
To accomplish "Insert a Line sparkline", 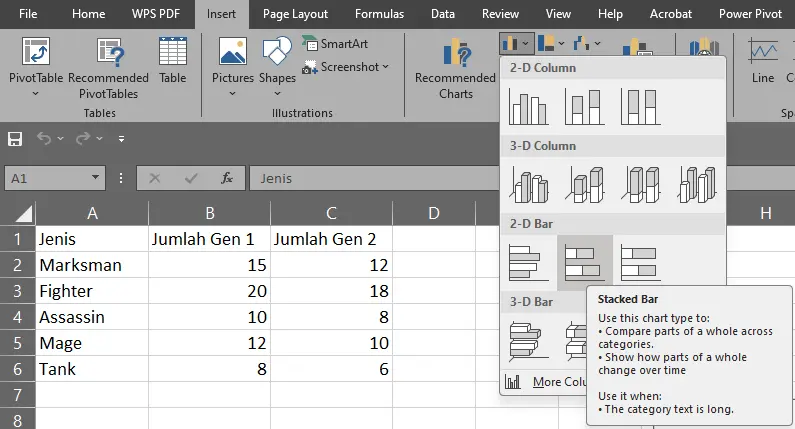I will [x=763, y=60].
